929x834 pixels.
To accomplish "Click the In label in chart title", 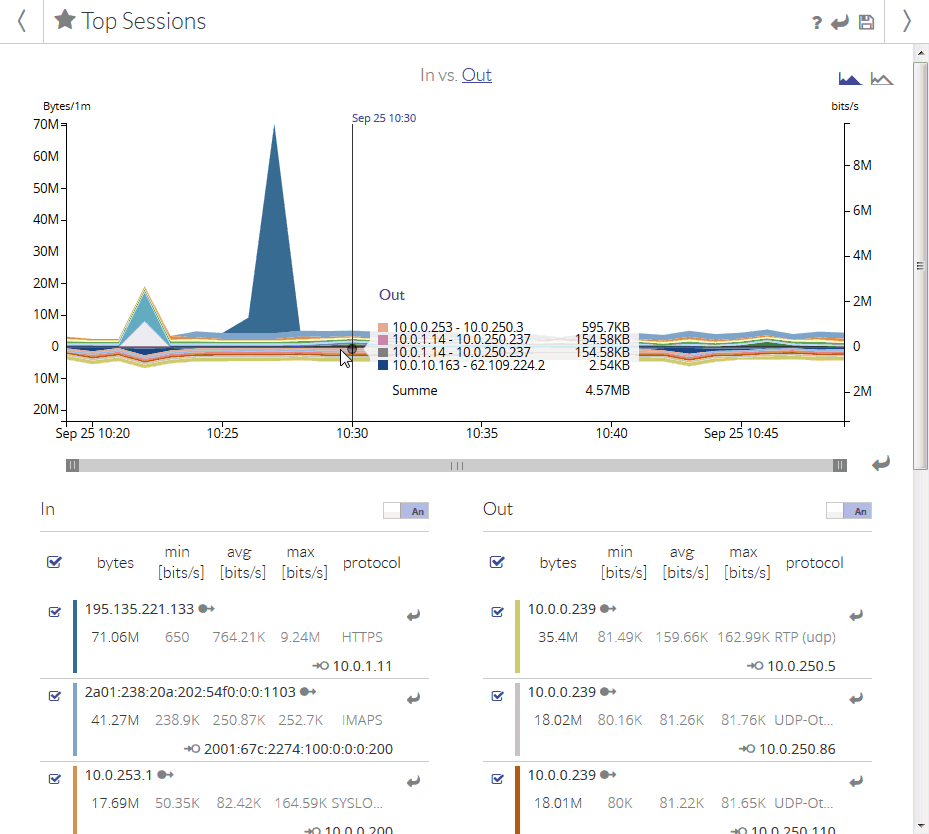I will (x=427, y=75).
